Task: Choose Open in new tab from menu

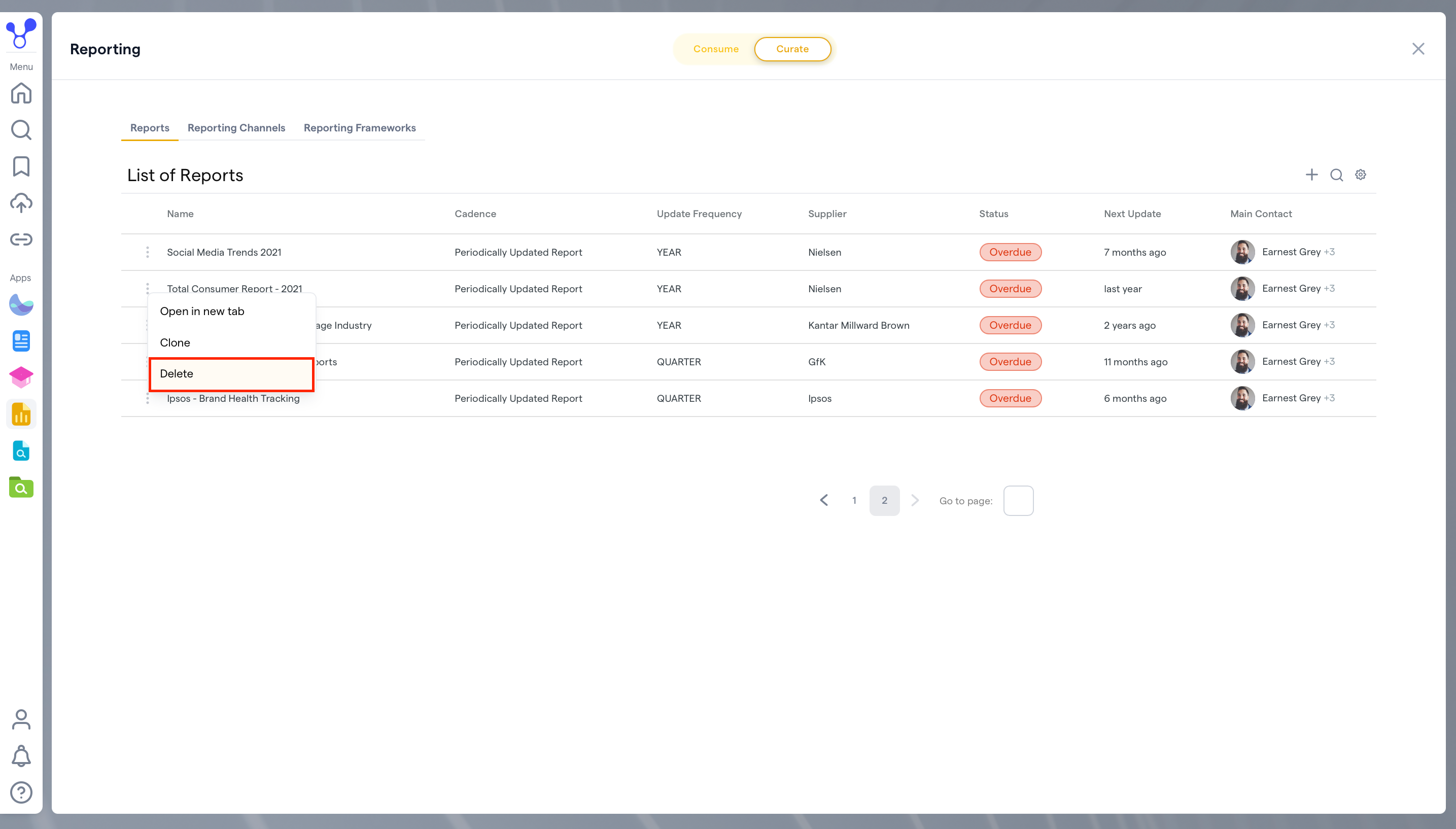Action: click(231, 312)
